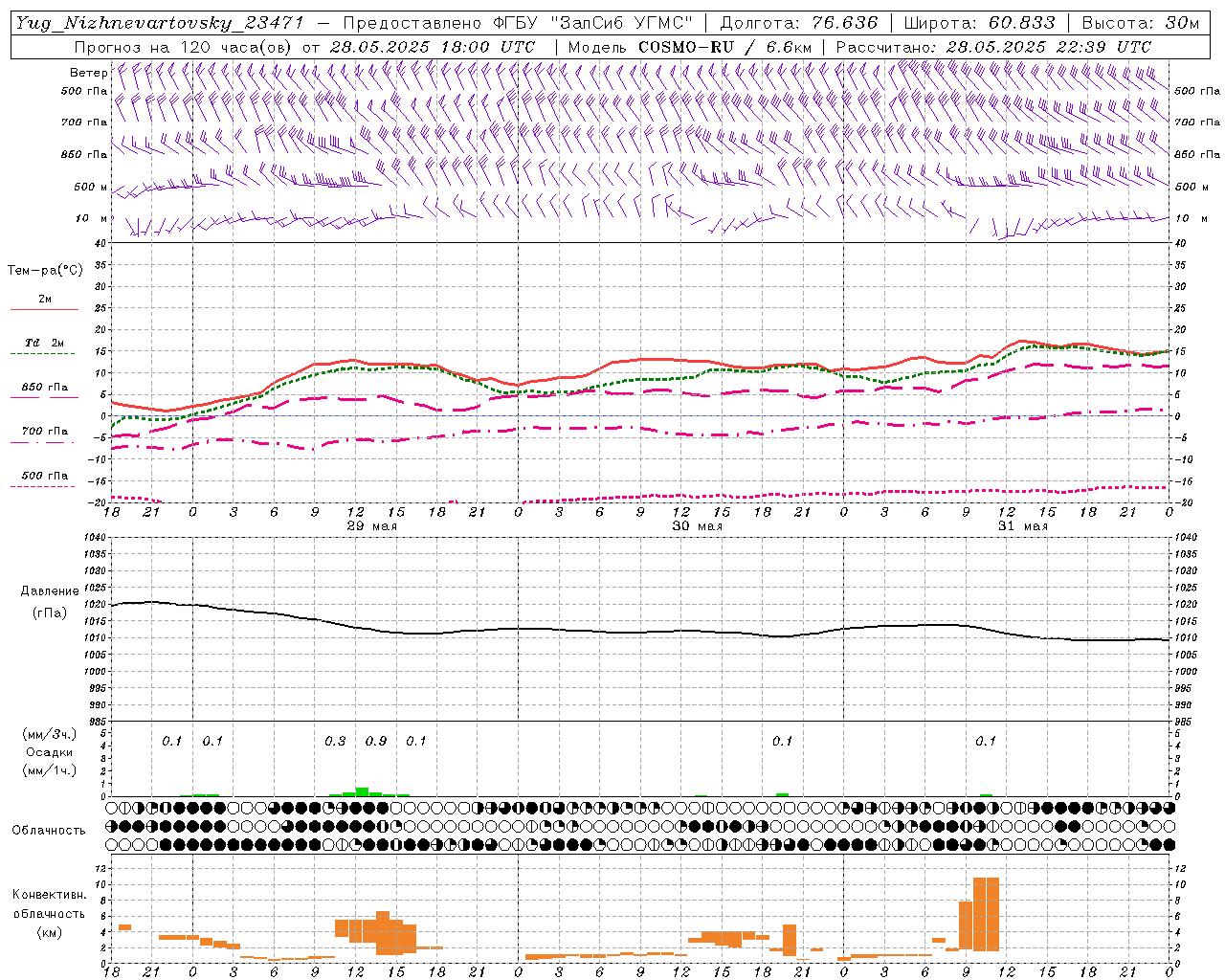
Task: Select the 31 мая date label
Action: point(1023,526)
